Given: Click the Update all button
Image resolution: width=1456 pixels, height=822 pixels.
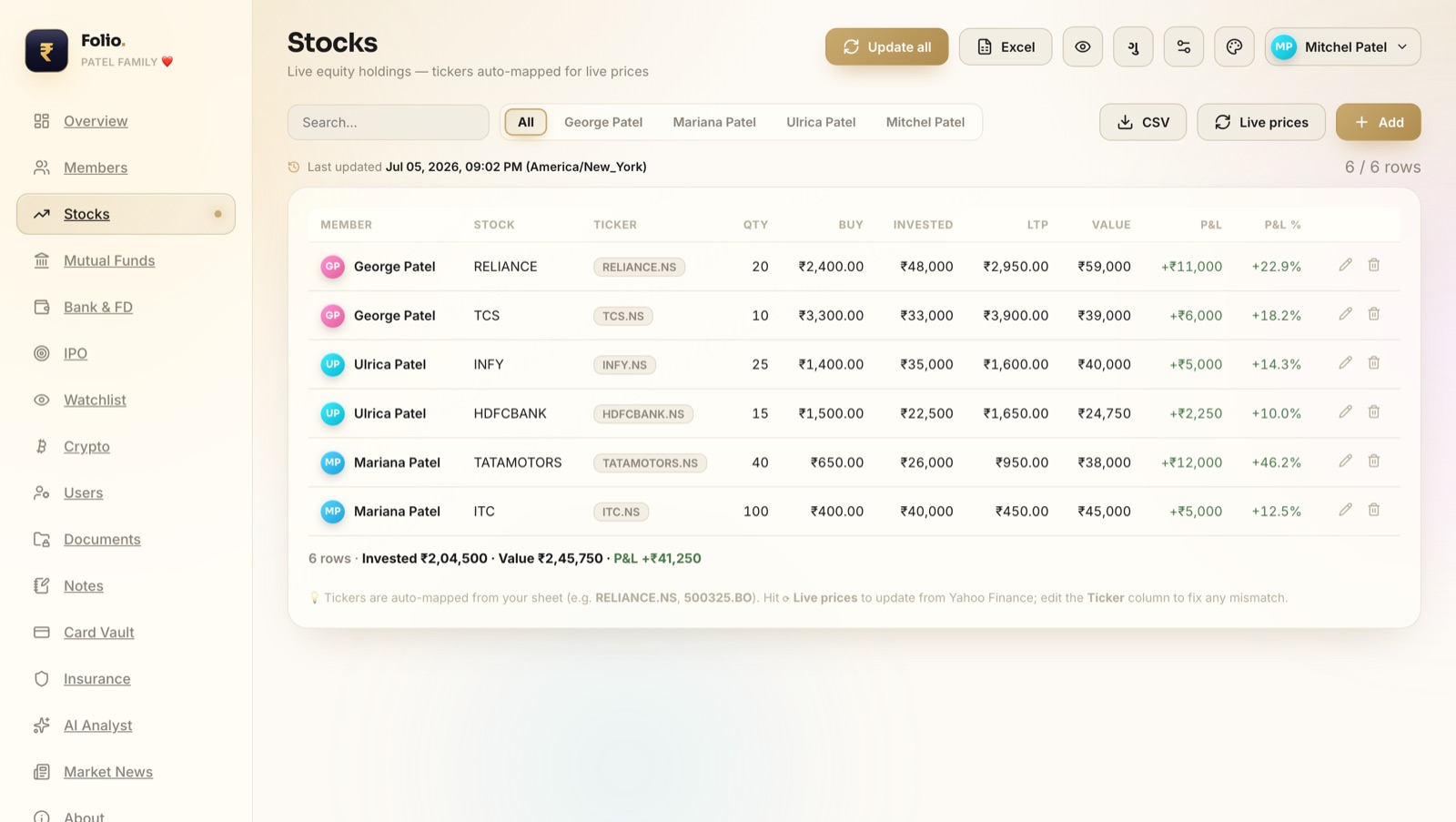Looking at the screenshot, I should coord(886,46).
